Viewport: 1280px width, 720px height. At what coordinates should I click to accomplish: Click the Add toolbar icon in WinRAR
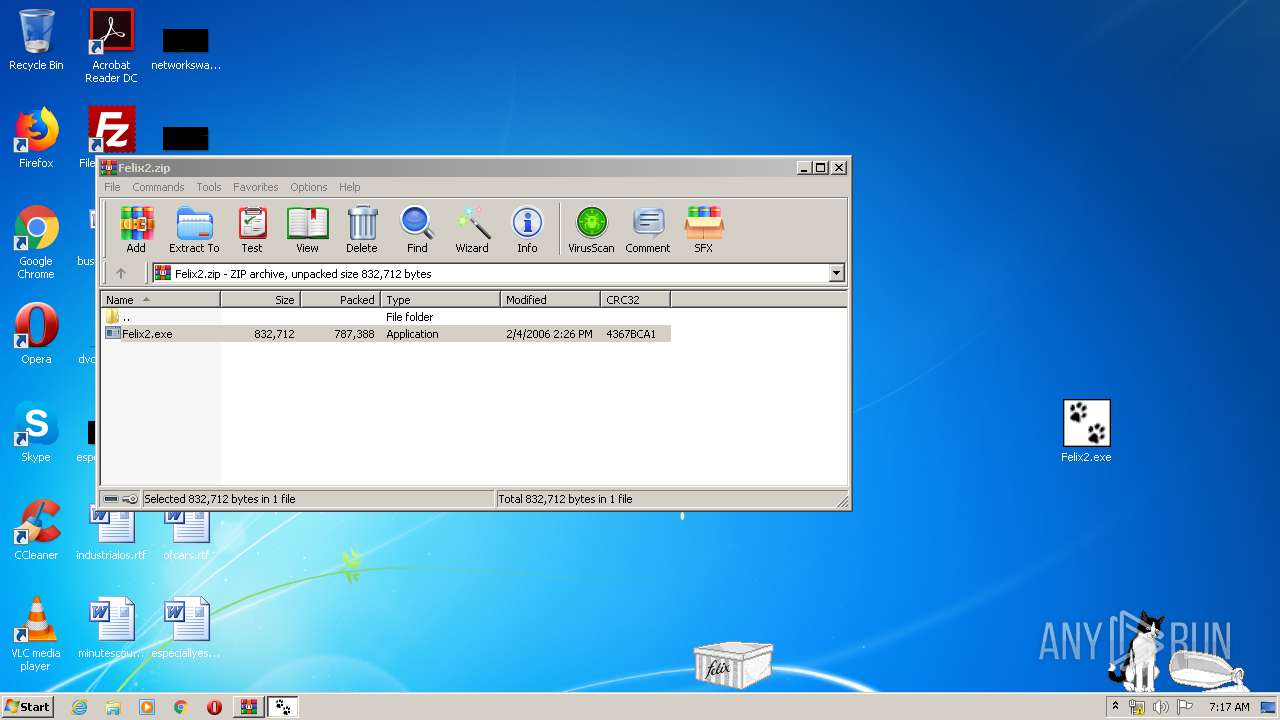tap(136, 230)
